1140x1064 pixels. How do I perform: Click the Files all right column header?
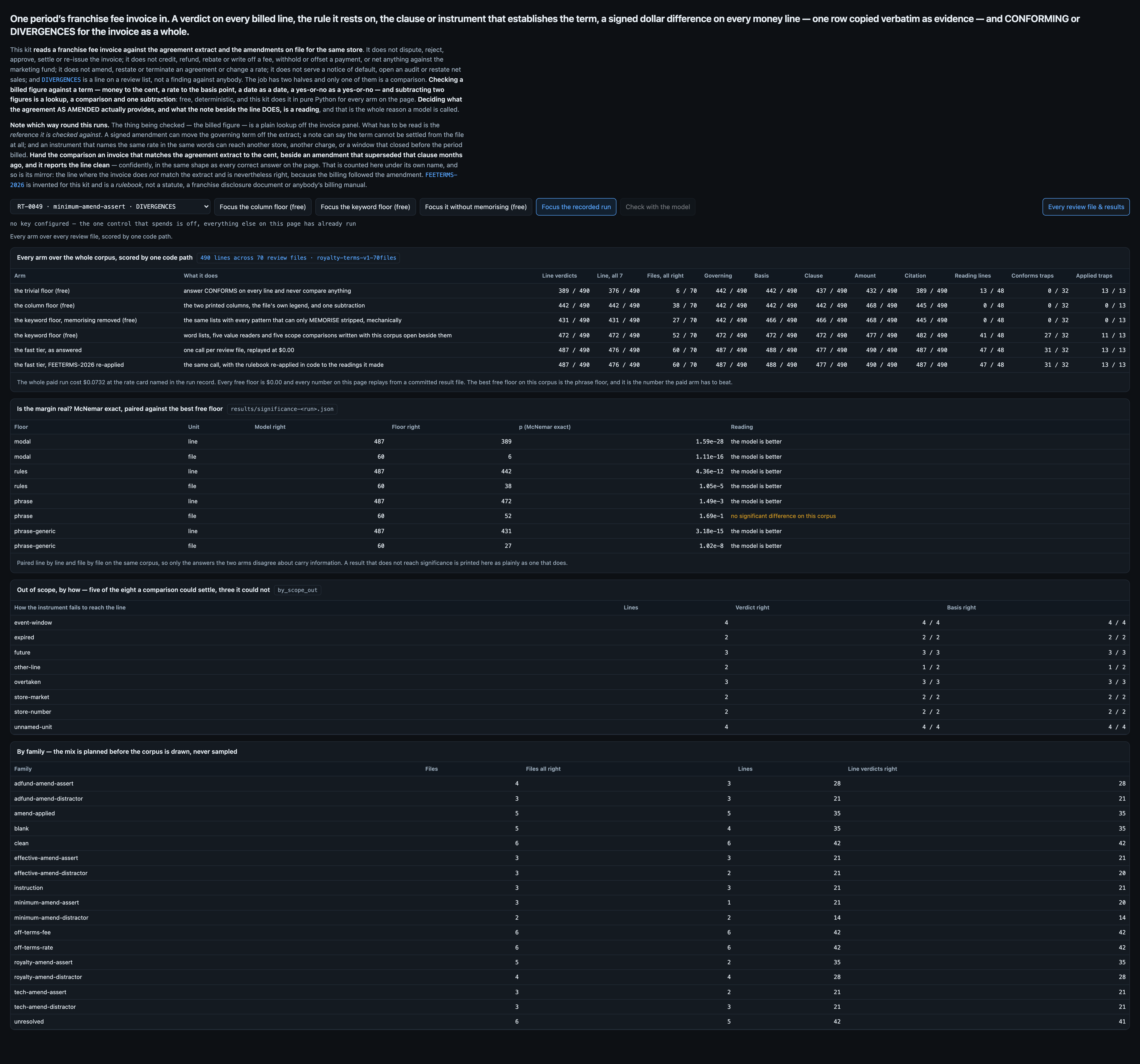pos(543,769)
